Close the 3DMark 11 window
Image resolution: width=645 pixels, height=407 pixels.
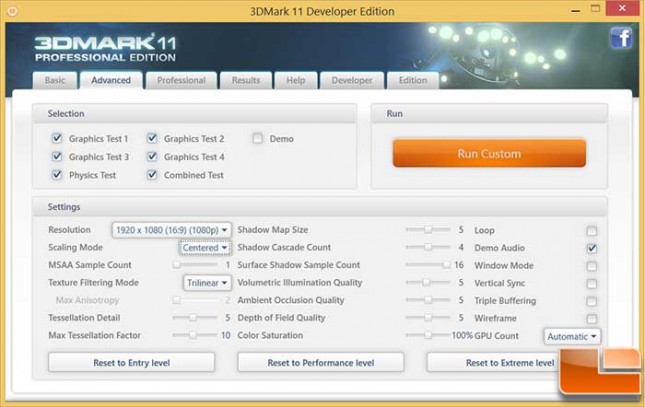point(622,8)
